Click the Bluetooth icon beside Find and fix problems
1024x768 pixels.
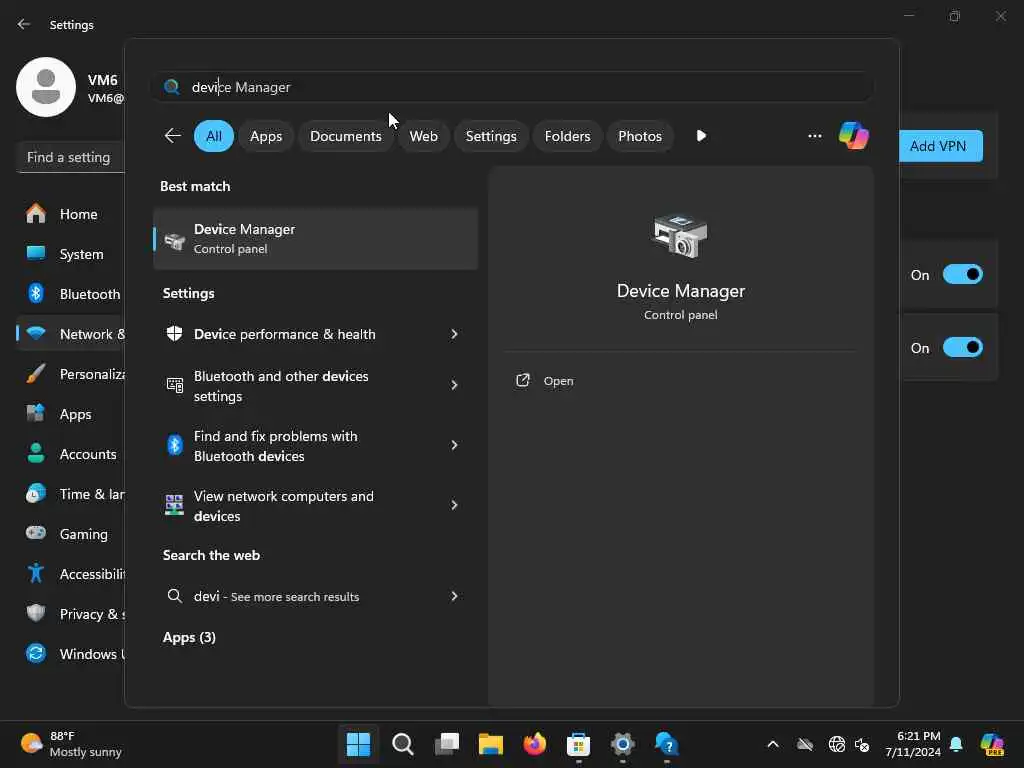(x=174, y=445)
